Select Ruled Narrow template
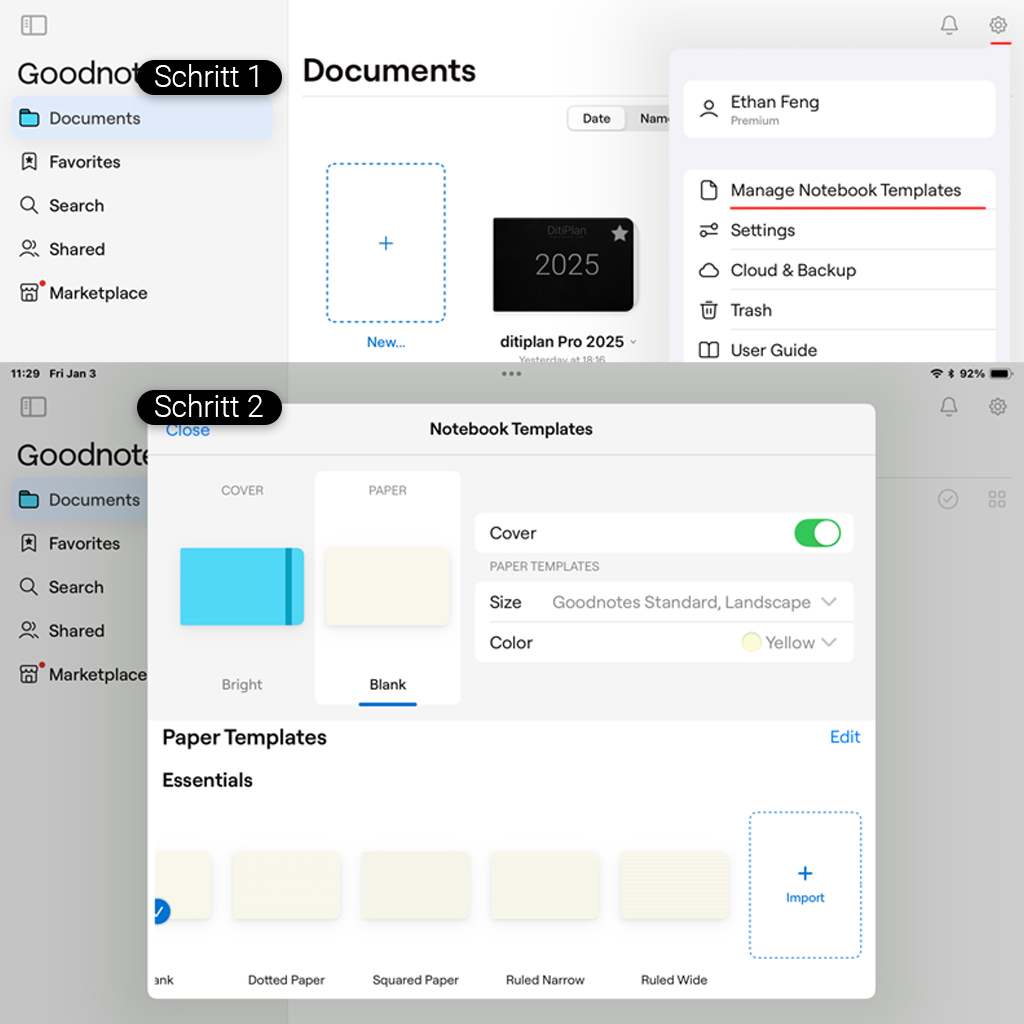Viewport: 1024px width, 1024px height. click(545, 886)
